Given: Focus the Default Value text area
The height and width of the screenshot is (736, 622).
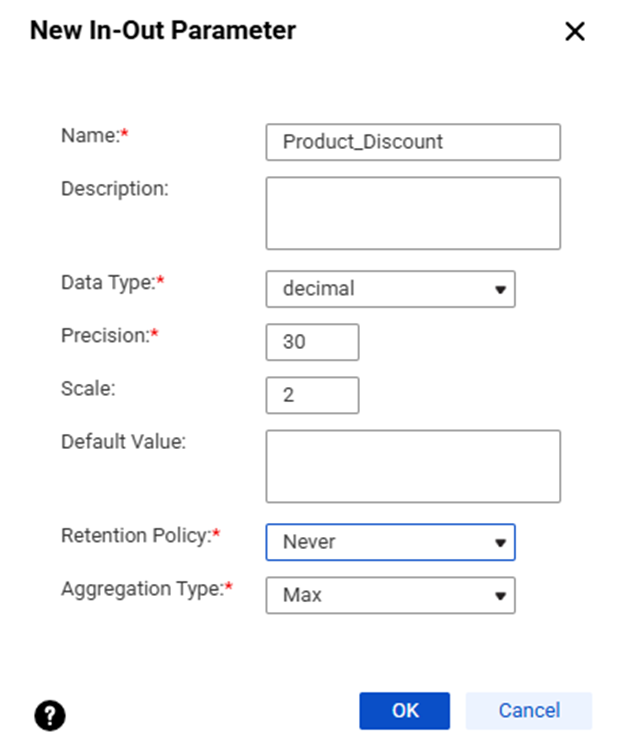Looking at the screenshot, I should tap(412, 466).
